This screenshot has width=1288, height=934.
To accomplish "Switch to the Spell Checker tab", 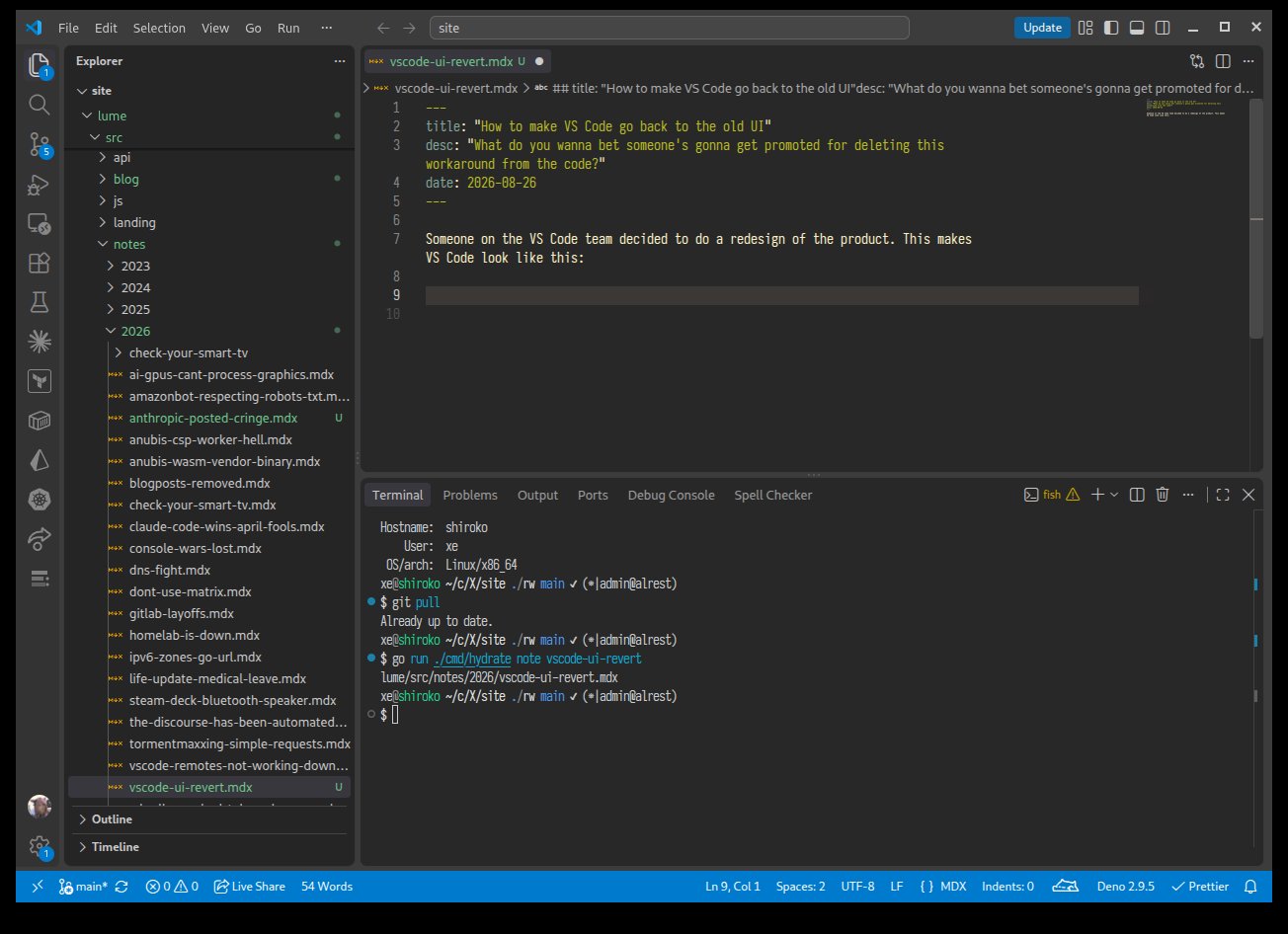I will 773,495.
